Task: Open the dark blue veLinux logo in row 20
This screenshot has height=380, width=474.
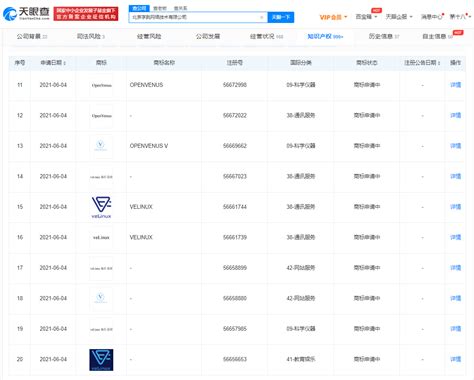Action: click(x=101, y=360)
